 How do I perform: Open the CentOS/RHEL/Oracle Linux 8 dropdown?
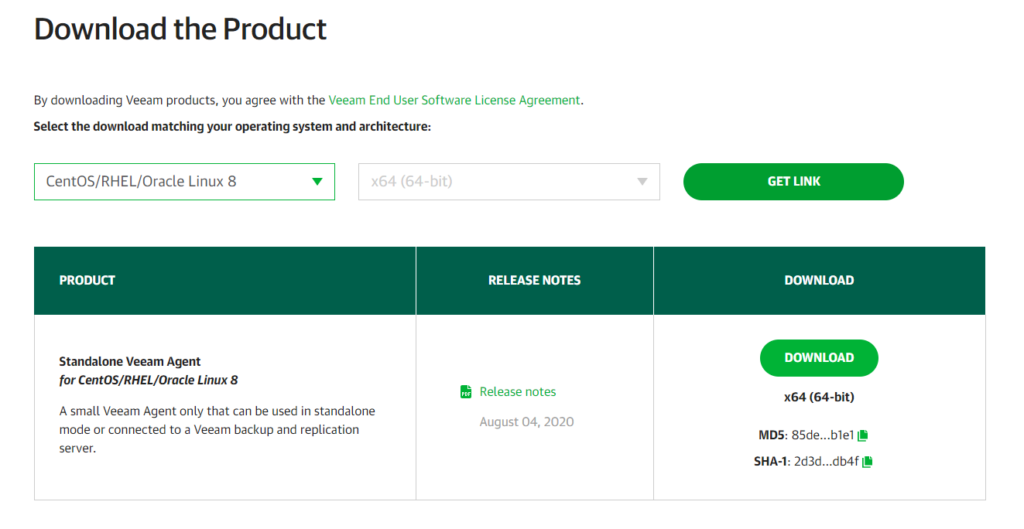point(184,182)
